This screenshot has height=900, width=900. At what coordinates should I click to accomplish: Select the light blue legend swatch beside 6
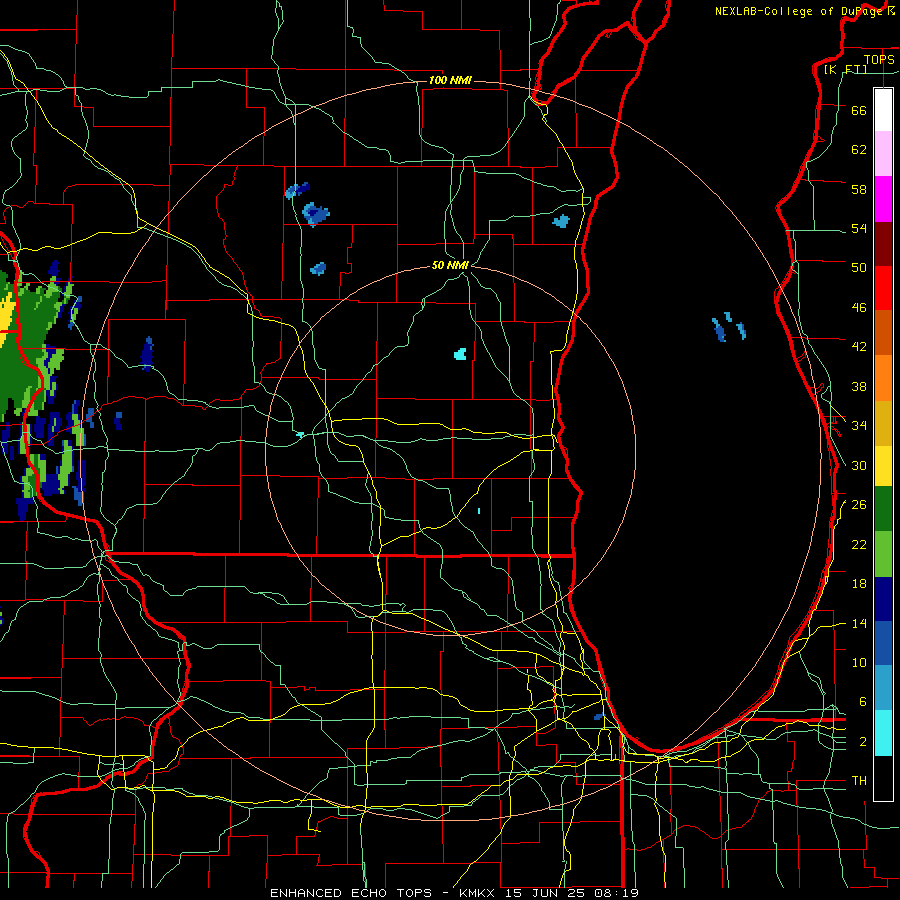point(883,688)
